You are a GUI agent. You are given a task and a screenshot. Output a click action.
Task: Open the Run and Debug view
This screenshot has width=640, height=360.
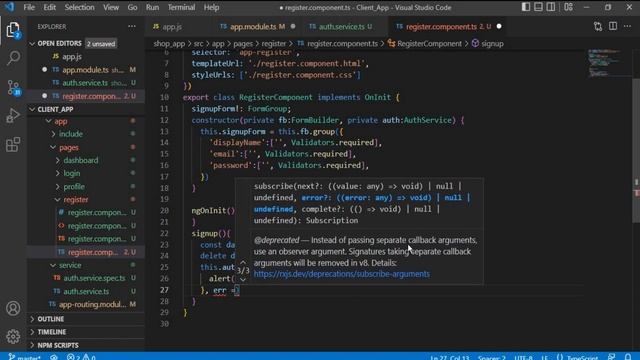click(13, 116)
